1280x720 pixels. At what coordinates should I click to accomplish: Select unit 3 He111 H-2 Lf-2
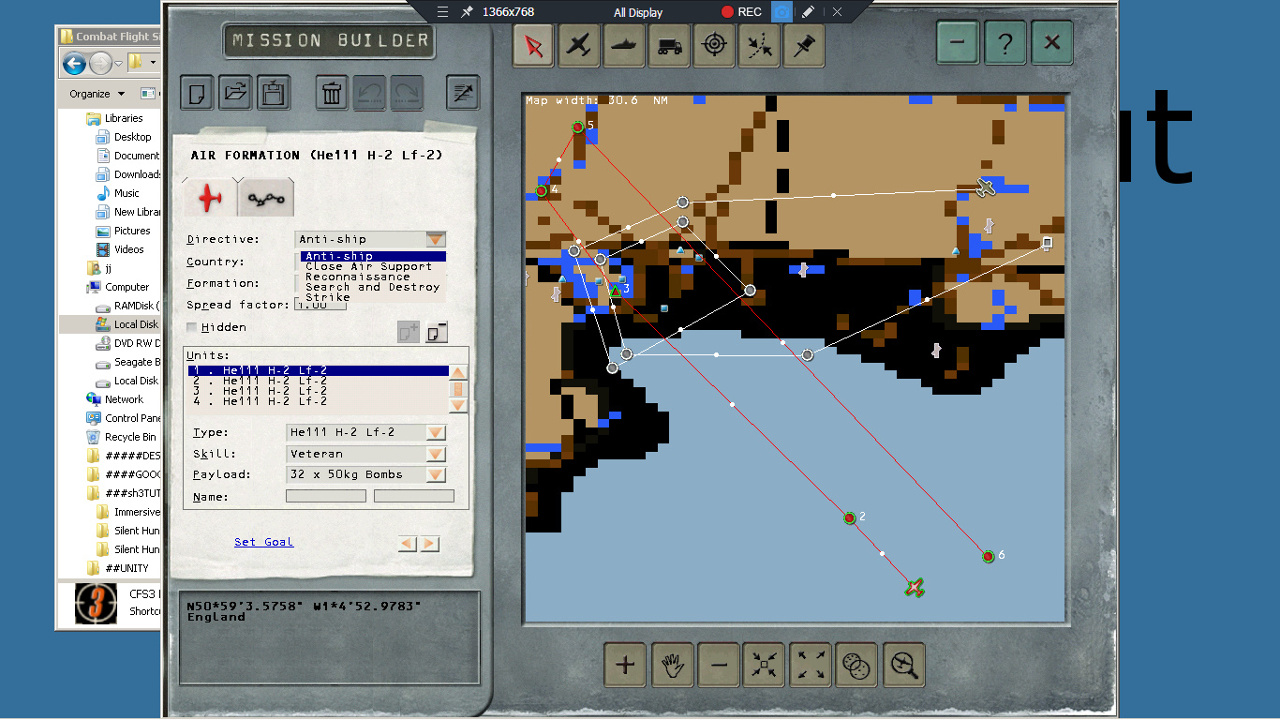point(318,391)
